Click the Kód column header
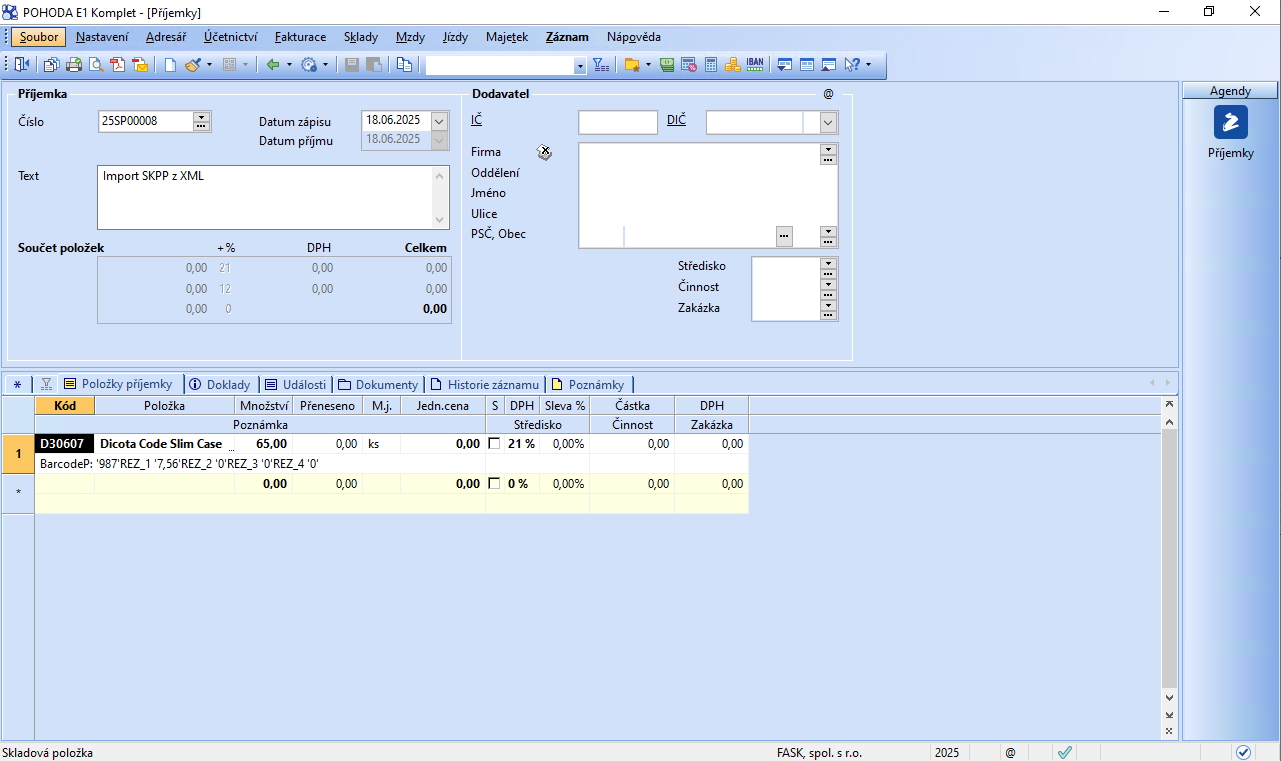This screenshot has height=761, width=1281. pos(64,406)
